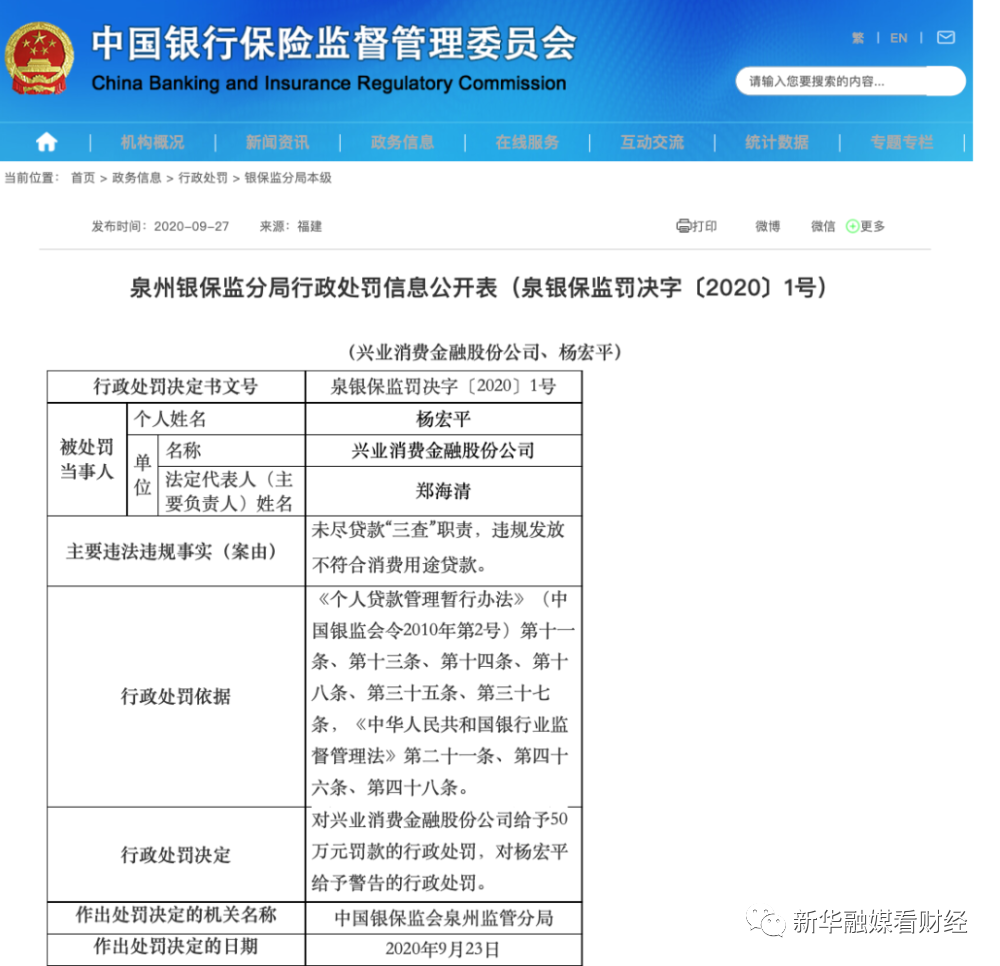
Task: Open the 在线服务 menu
Action: 527,142
